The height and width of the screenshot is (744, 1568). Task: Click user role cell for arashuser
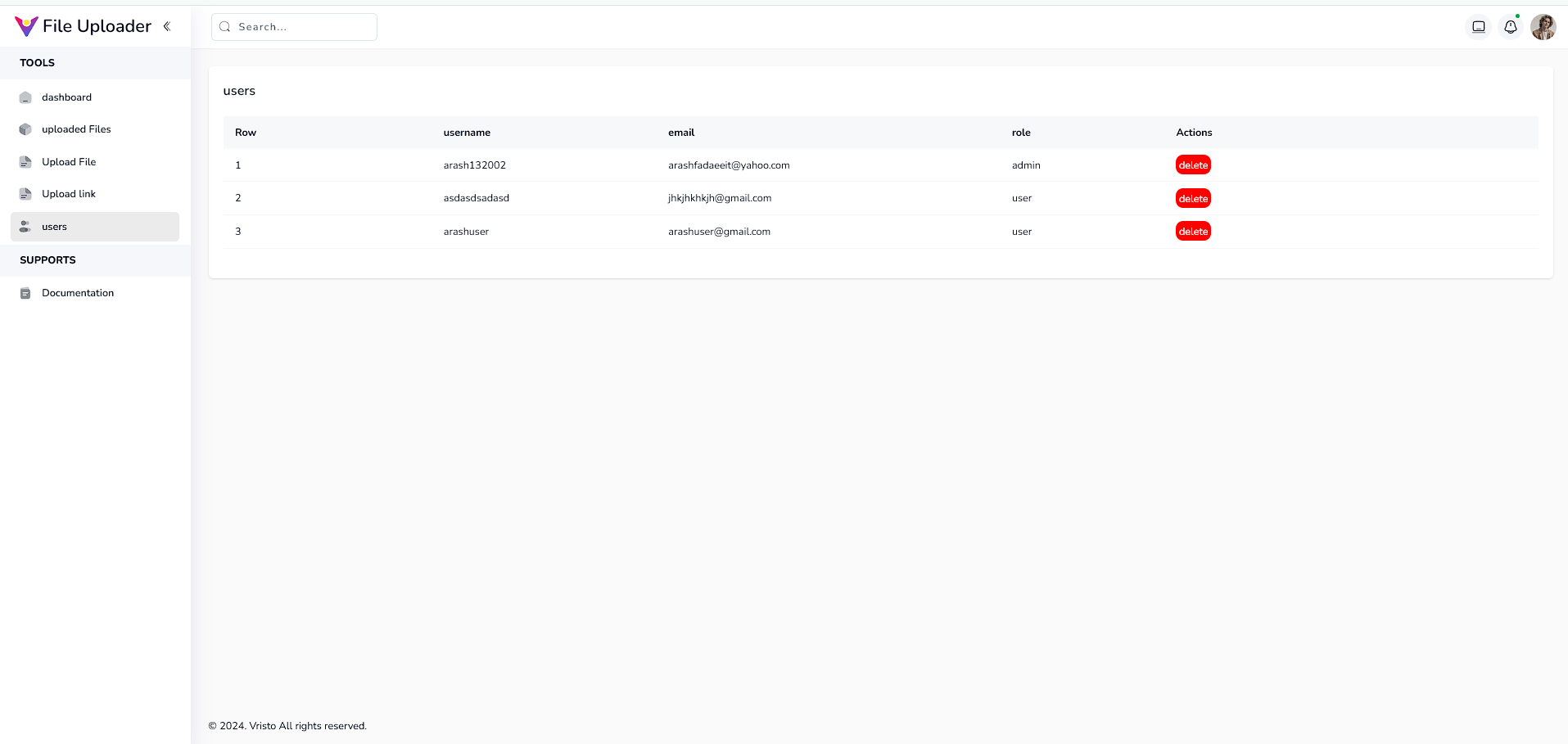[x=1022, y=232]
